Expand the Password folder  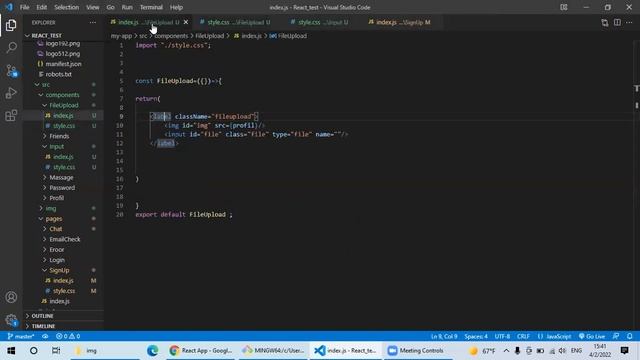point(62,188)
